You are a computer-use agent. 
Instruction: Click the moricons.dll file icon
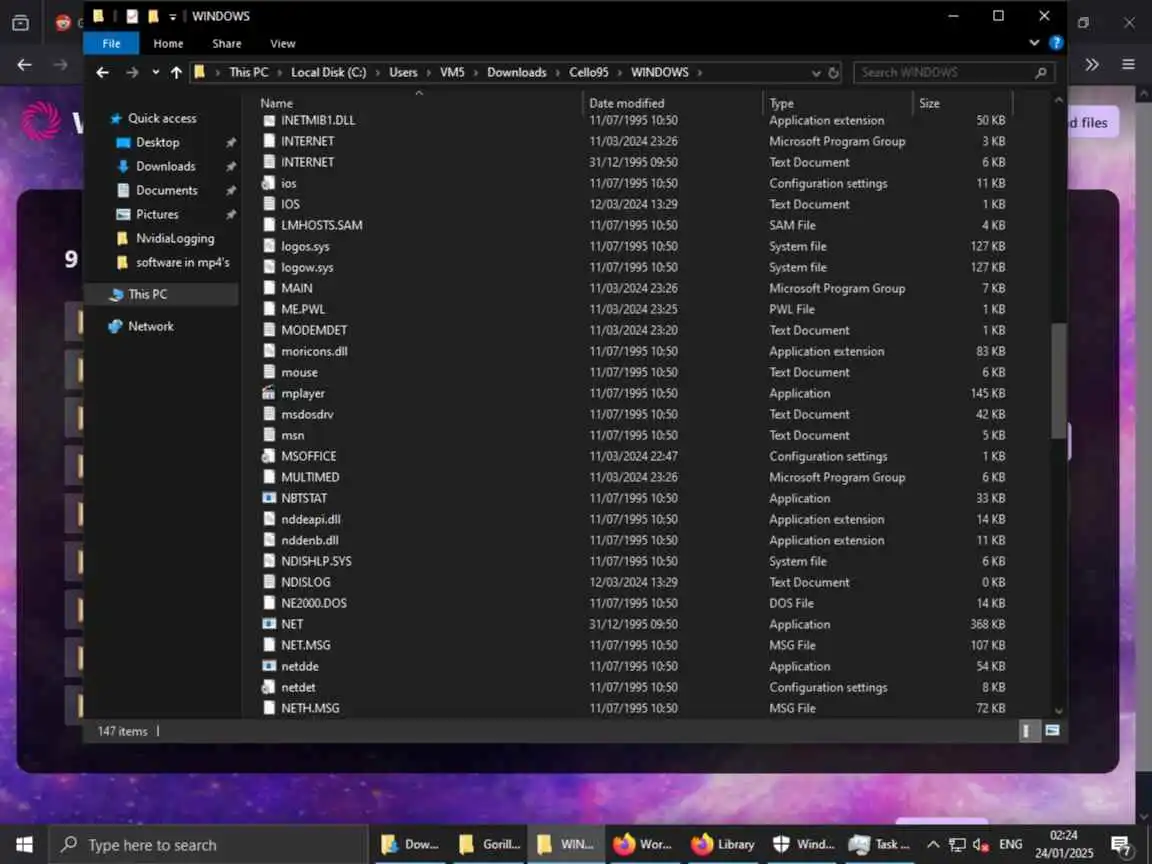pyautogui.click(x=269, y=351)
